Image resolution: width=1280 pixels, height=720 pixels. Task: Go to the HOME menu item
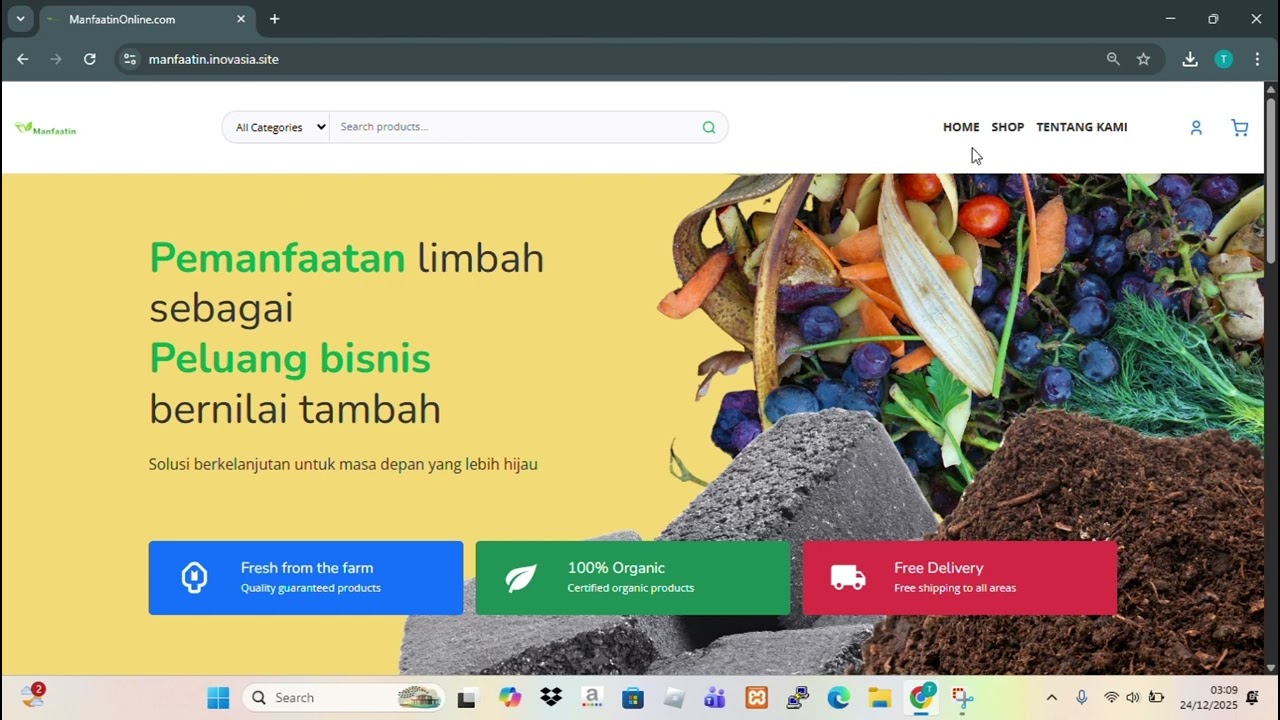pyautogui.click(x=961, y=127)
